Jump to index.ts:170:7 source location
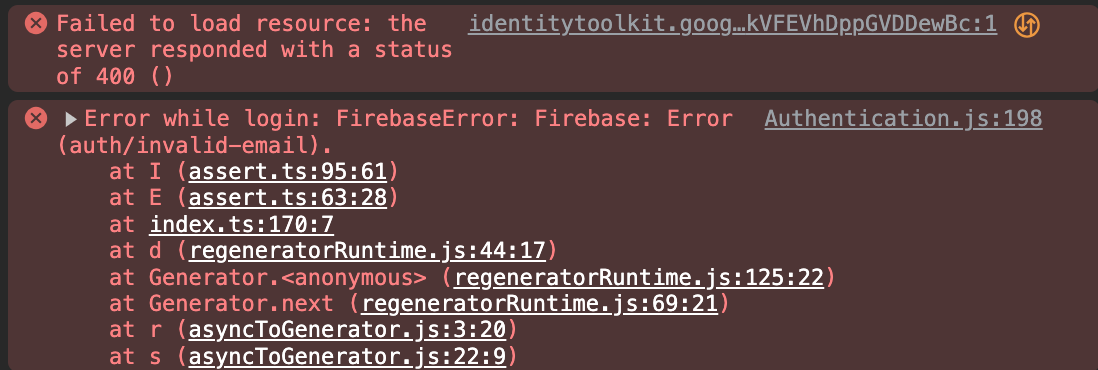The image size is (1098, 370). 242,224
